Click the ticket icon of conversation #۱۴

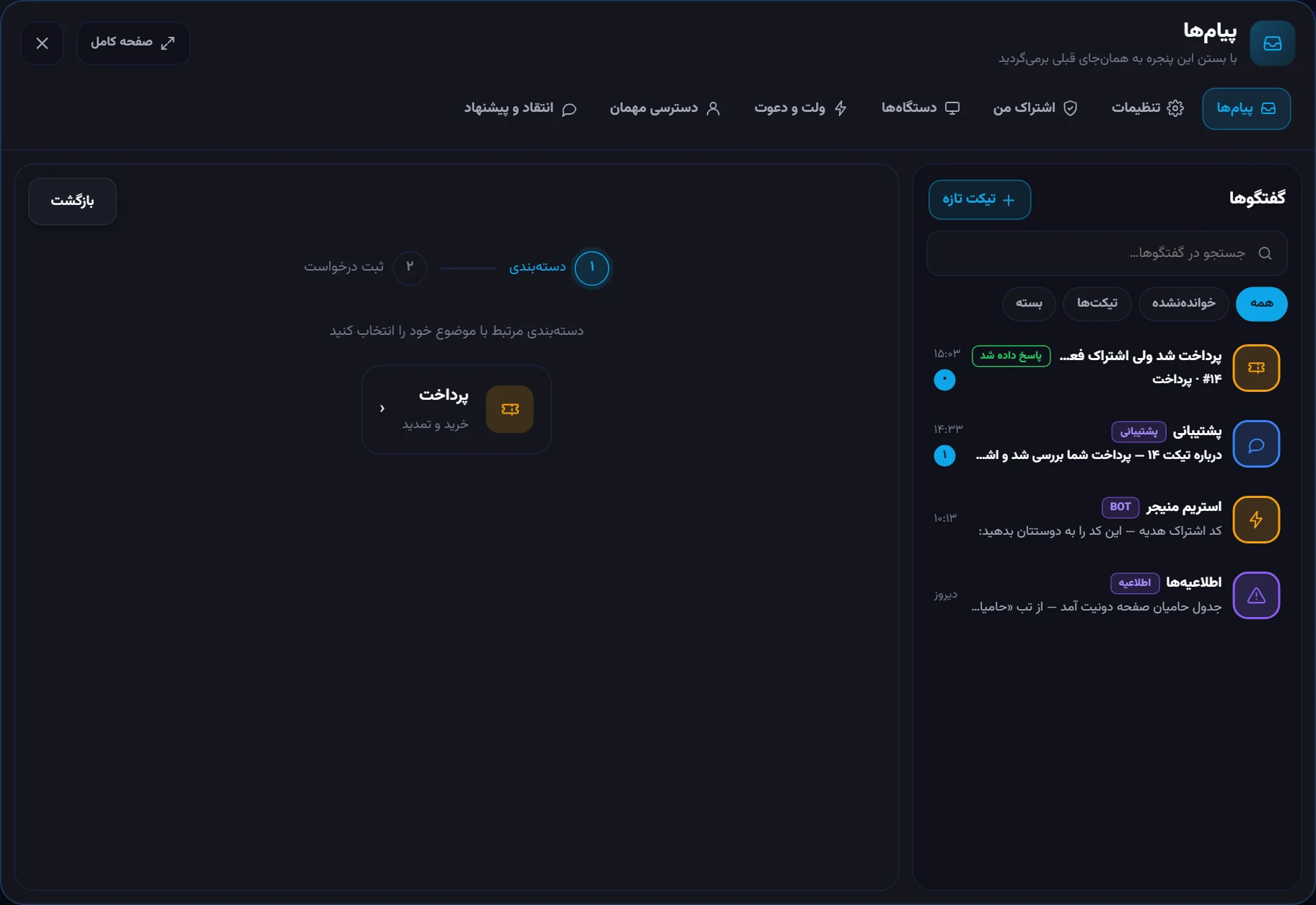[1256, 368]
